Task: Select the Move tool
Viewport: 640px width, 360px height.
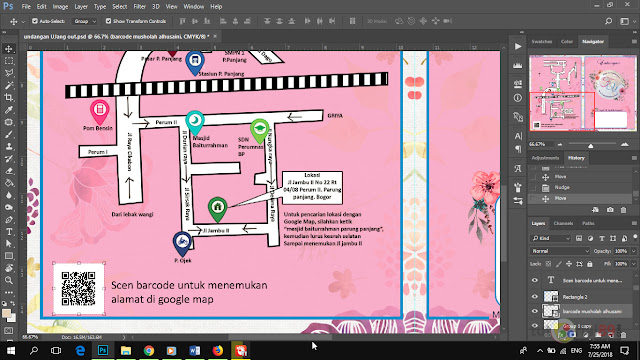Action: click(x=9, y=49)
